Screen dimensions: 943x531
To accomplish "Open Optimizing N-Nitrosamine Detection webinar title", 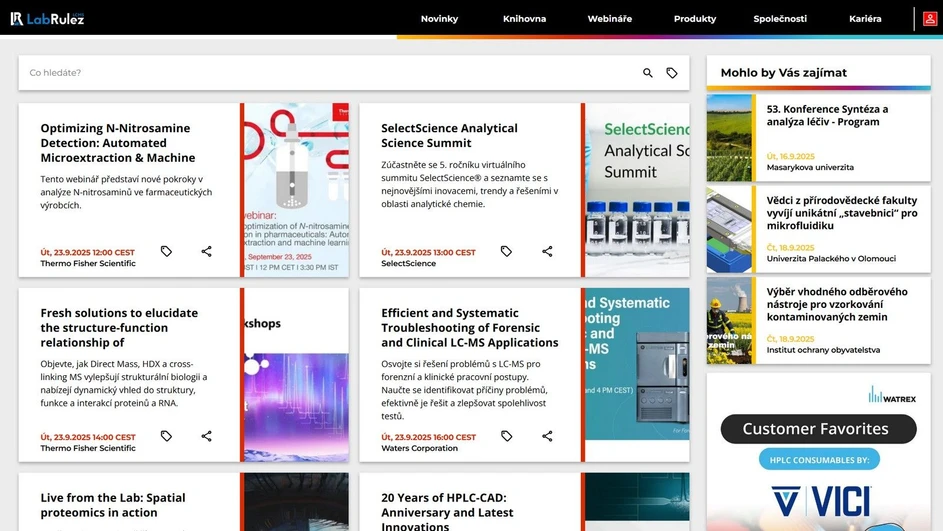I will (x=118, y=143).
